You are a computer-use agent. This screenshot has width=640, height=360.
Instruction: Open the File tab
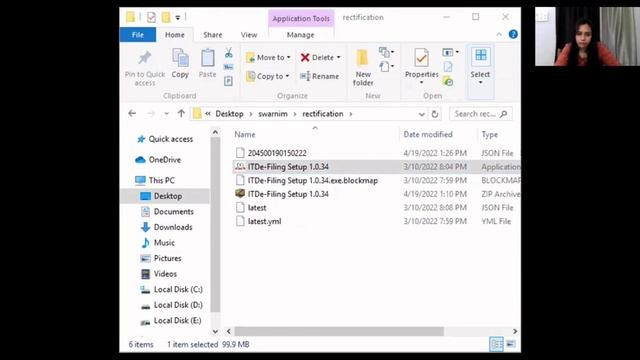click(138, 35)
